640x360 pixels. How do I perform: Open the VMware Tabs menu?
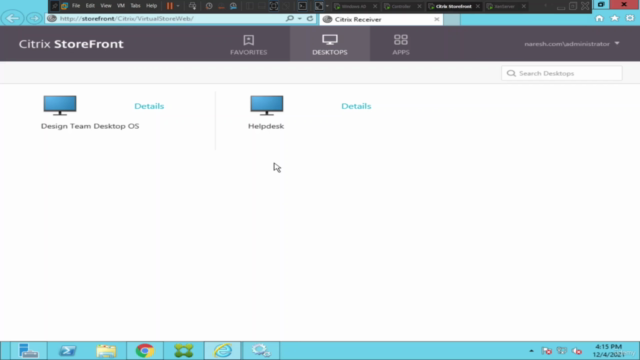[136, 6]
